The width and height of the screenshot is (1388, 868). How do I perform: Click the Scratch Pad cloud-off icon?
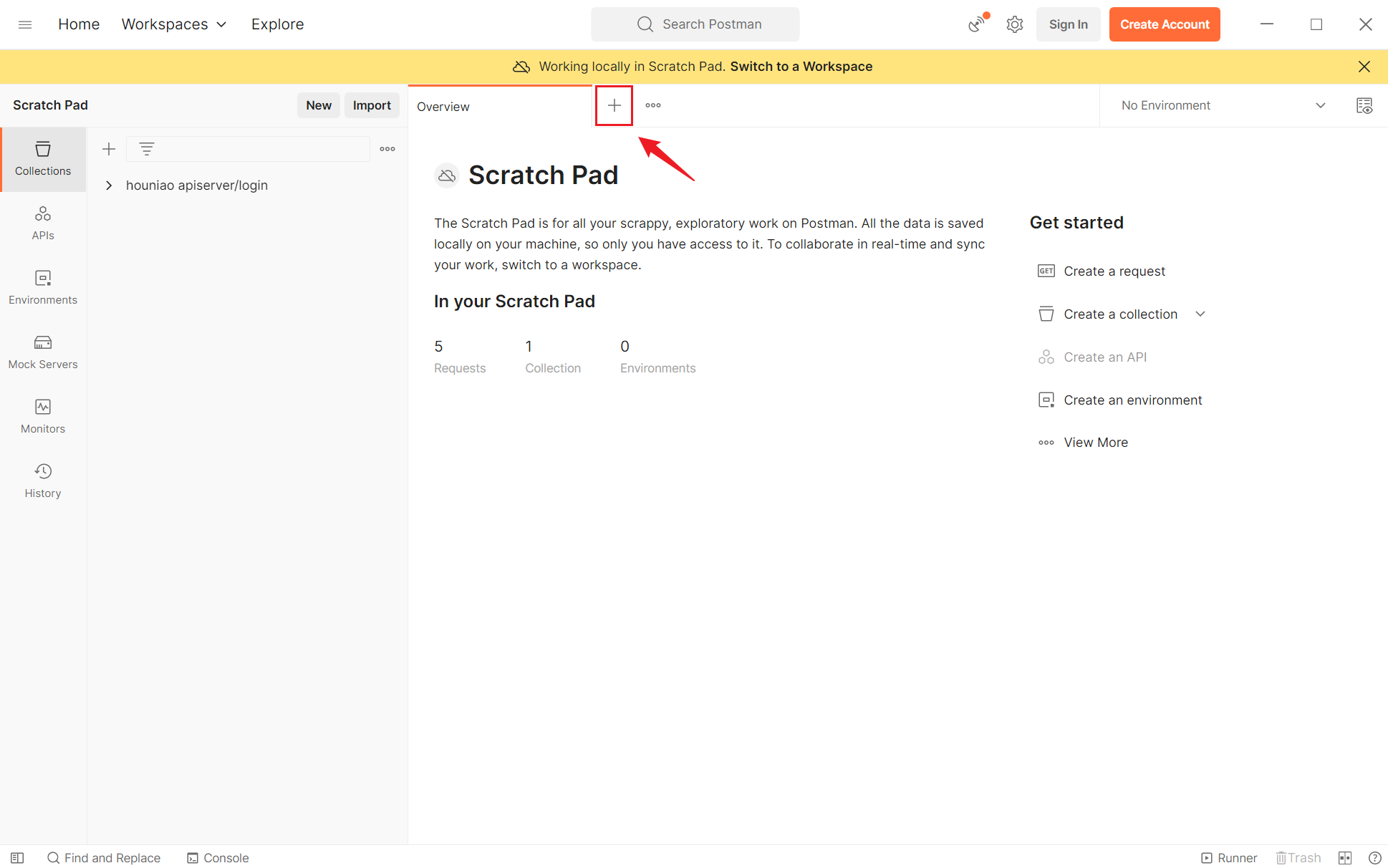[447, 175]
